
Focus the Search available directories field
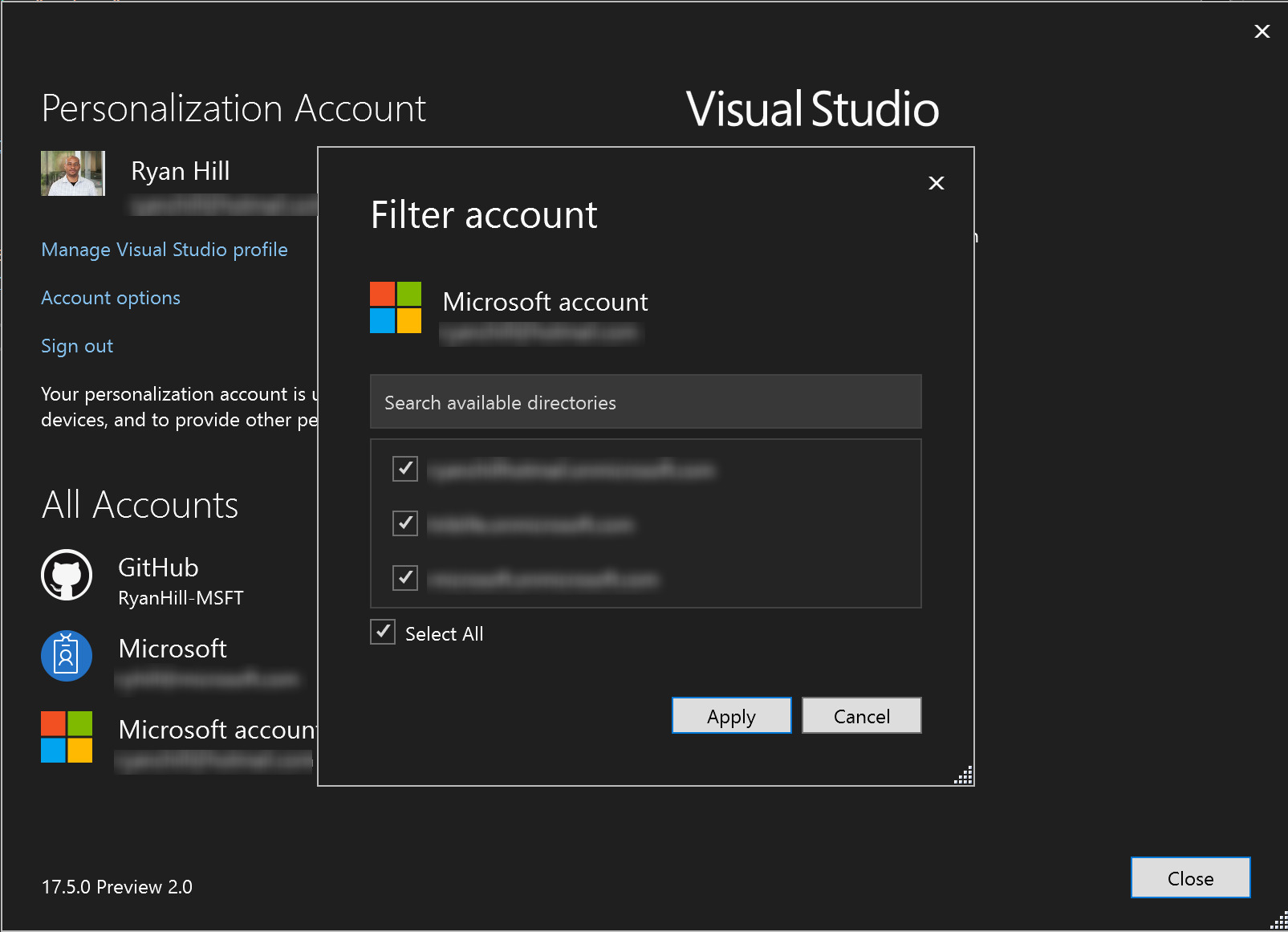[646, 401]
